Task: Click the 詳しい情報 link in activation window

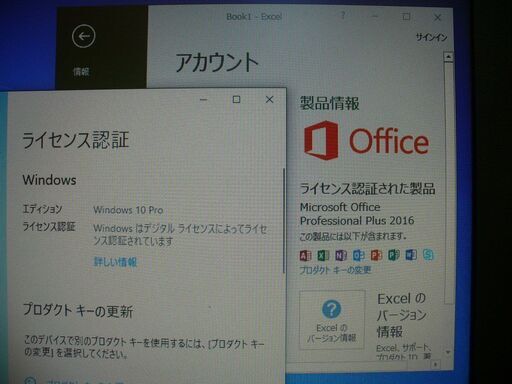Action: pyautogui.click(x=115, y=262)
